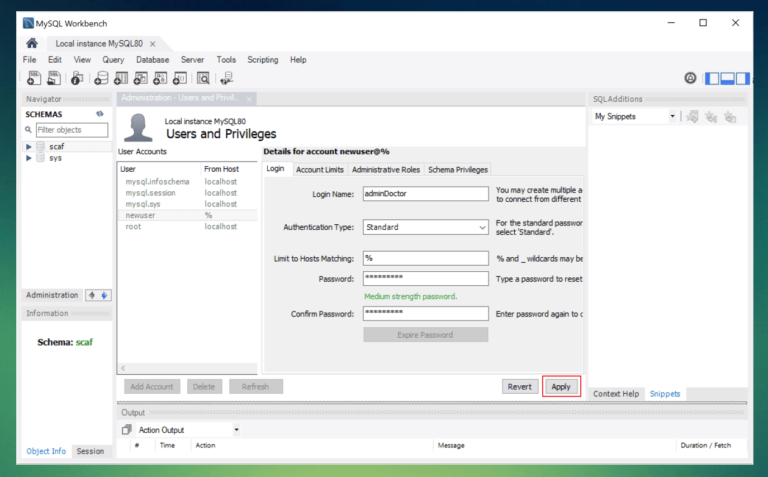The height and width of the screenshot is (477, 768).
Task: Toggle the left sidebar panel visibility
Action: tap(712, 78)
